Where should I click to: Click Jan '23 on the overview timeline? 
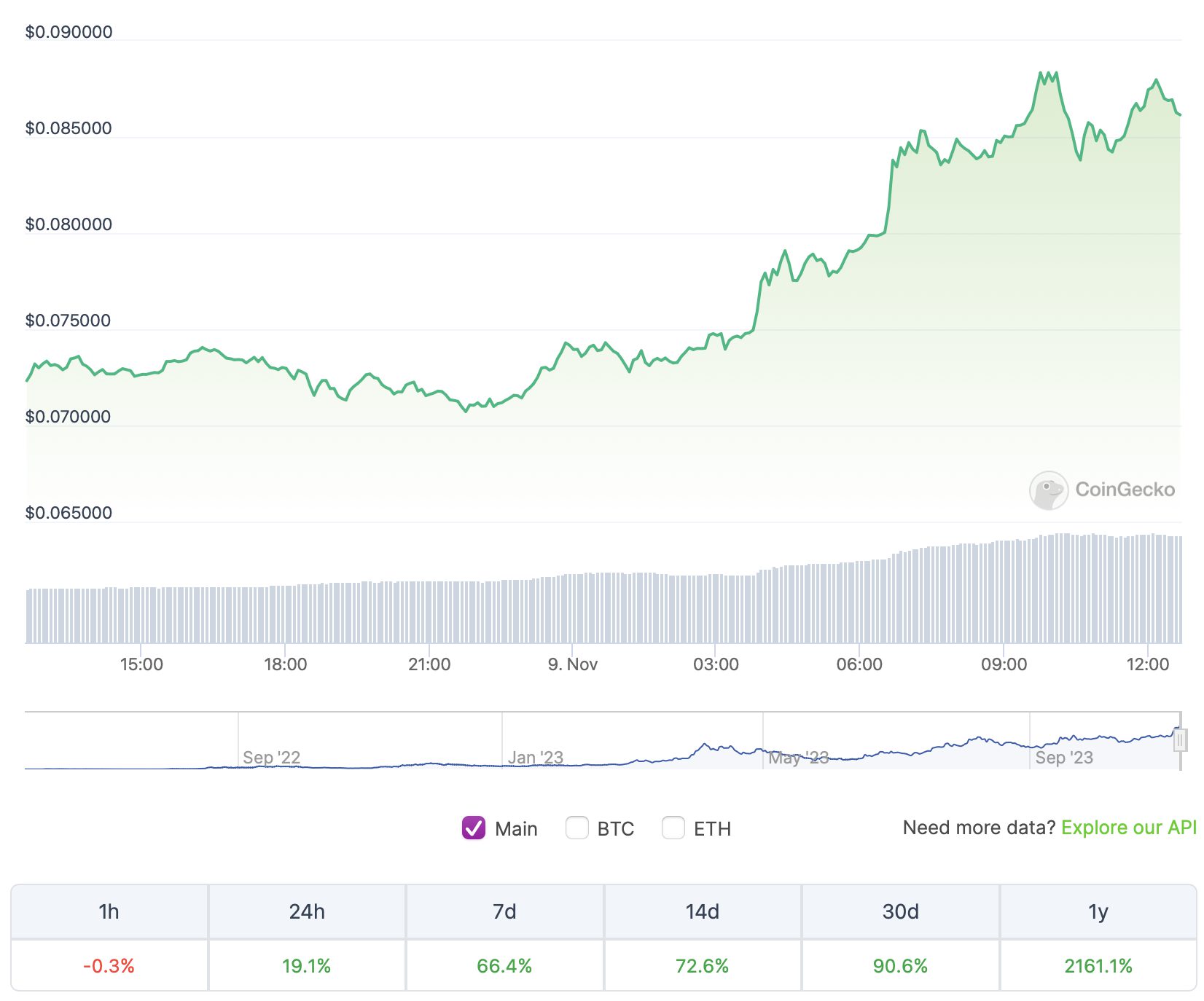tap(537, 758)
